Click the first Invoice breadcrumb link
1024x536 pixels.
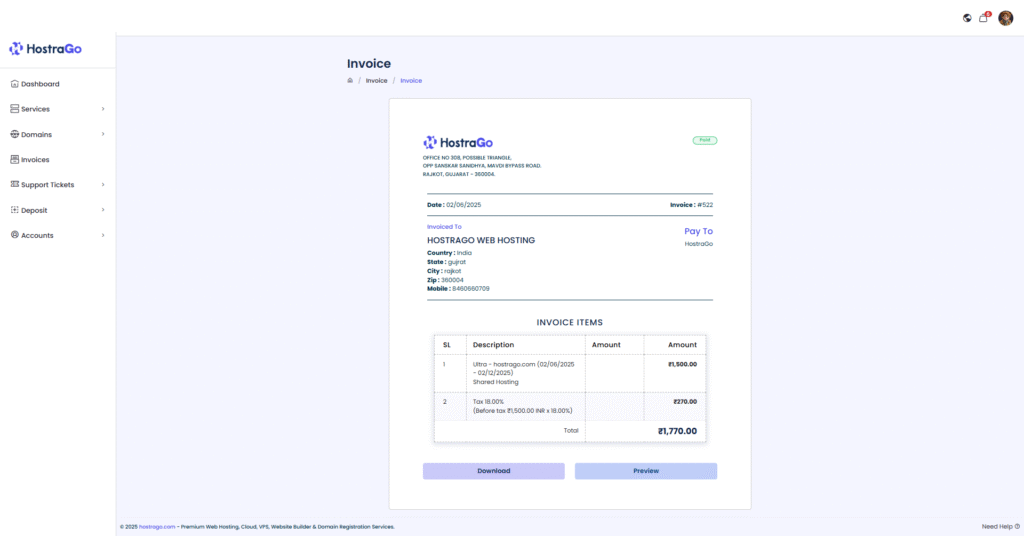pyautogui.click(x=376, y=80)
